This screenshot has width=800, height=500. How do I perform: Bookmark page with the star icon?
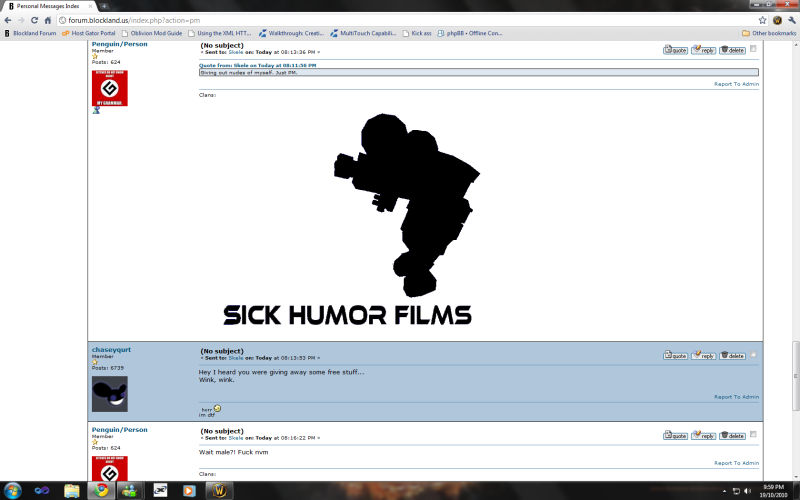[x=762, y=20]
